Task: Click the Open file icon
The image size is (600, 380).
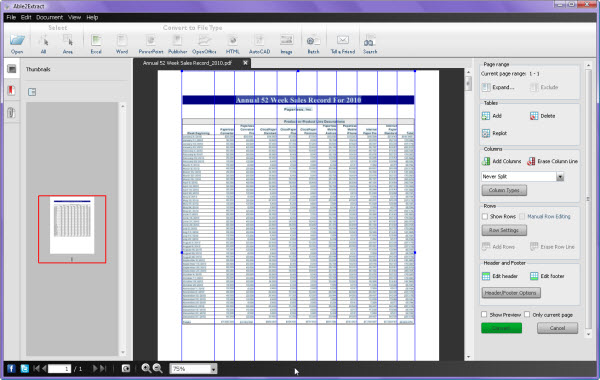Action: (17, 40)
